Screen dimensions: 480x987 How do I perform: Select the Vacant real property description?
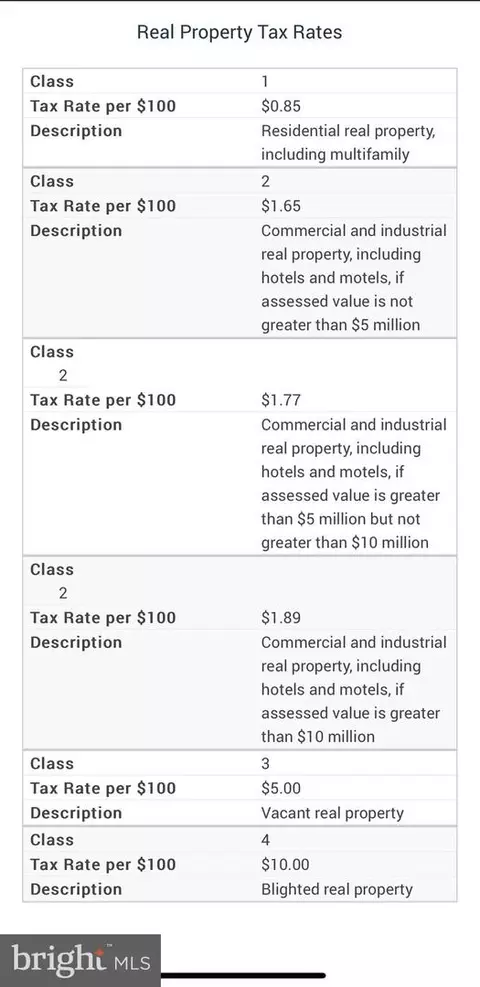click(x=332, y=813)
